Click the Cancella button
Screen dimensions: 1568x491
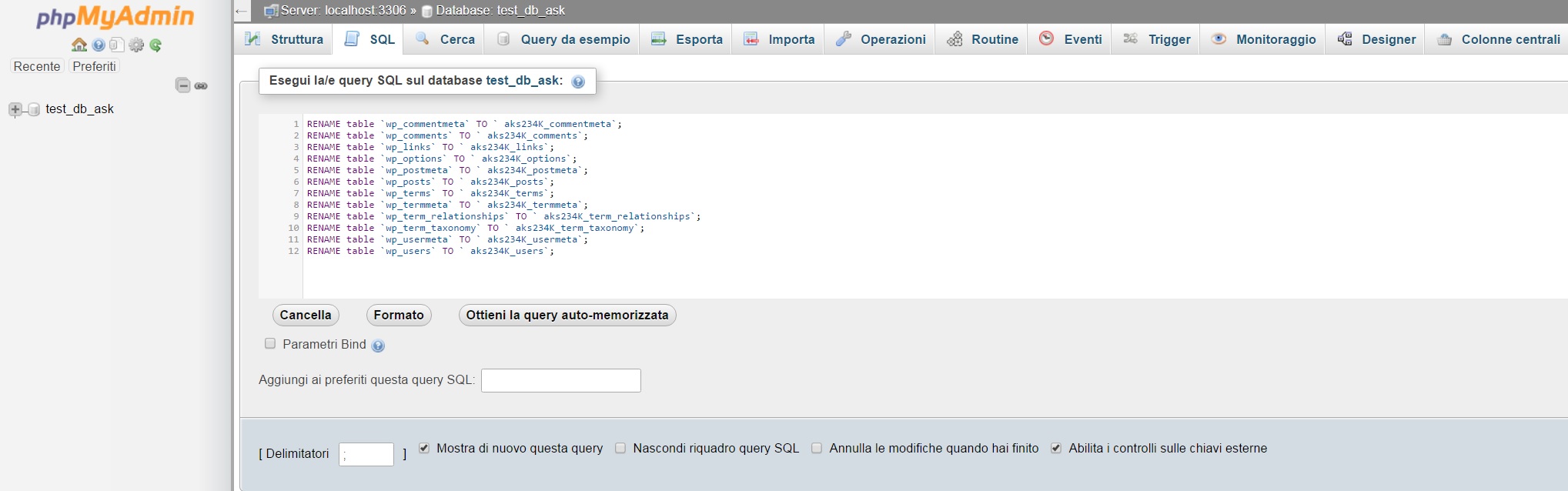tap(306, 315)
